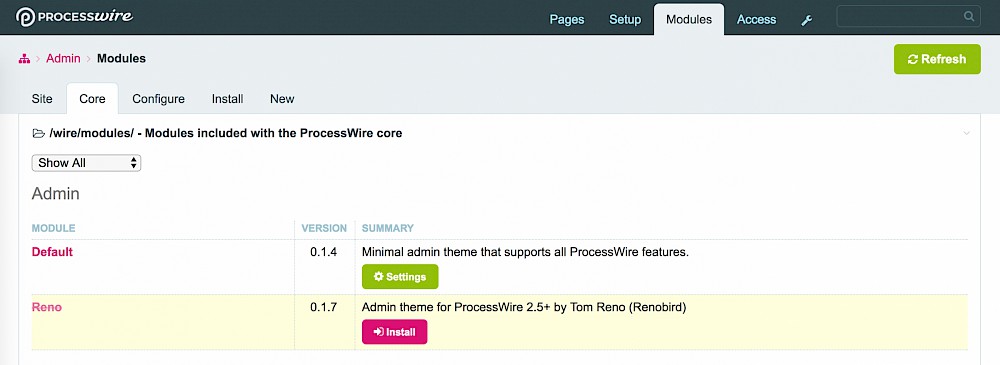Click the sitemap tree icon in breadcrumb
The image size is (1000, 365).
[25, 59]
